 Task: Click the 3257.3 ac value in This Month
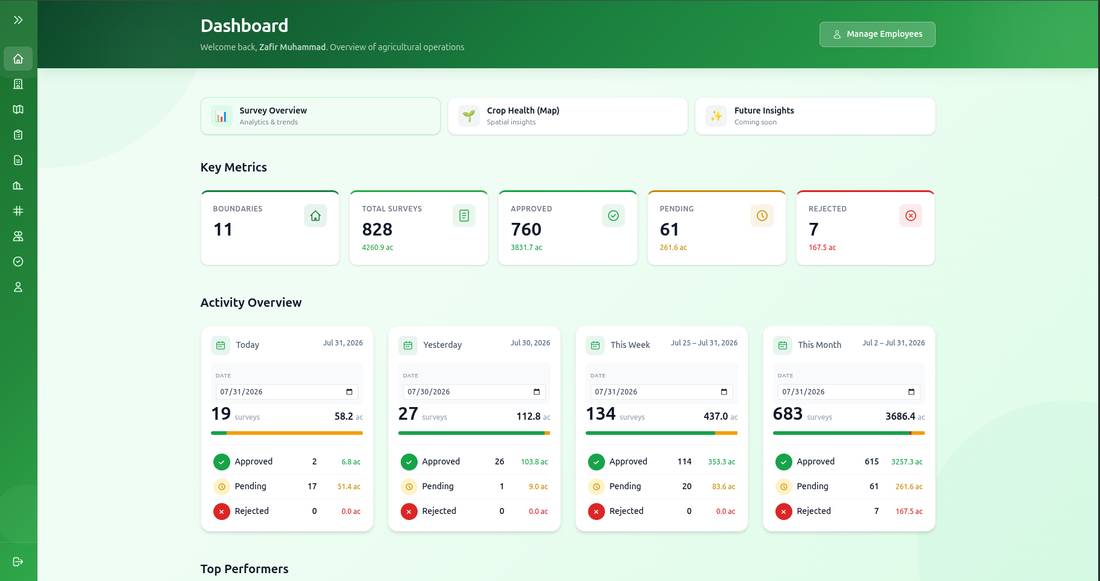[x=907, y=462]
